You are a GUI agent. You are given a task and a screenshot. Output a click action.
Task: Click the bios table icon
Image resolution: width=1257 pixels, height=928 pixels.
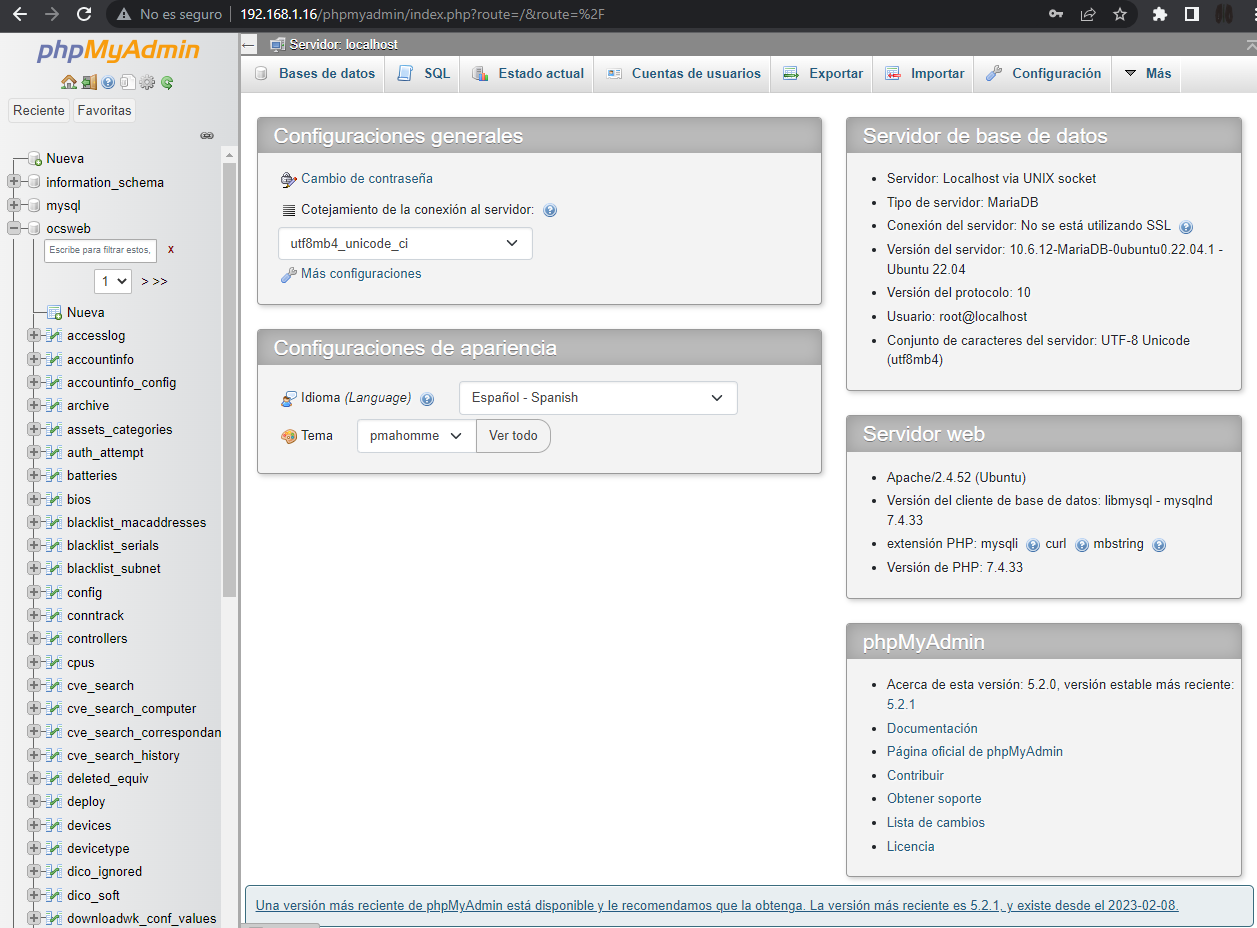click(x=55, y=499)
